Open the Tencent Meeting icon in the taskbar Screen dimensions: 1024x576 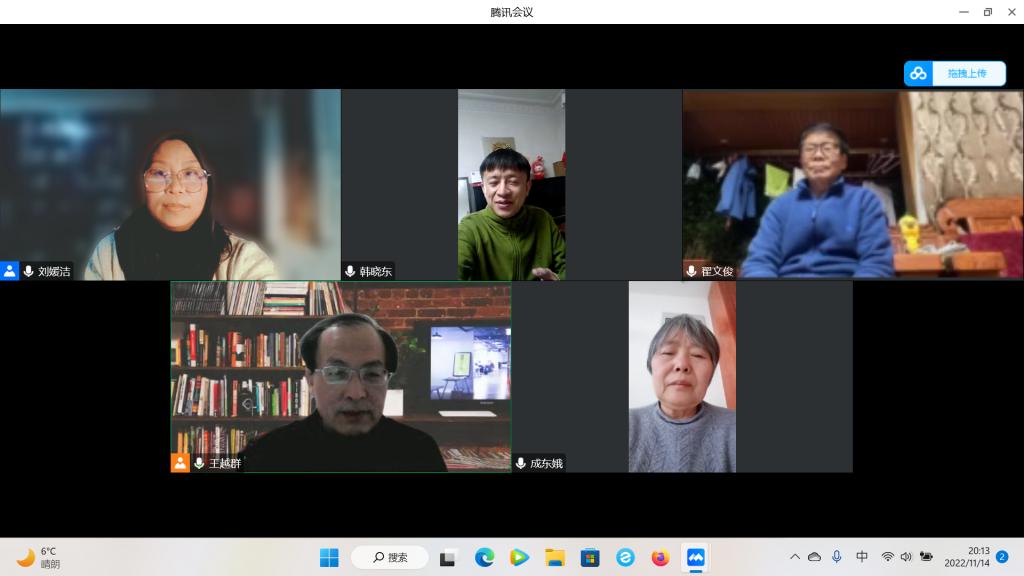click(695, 557)
